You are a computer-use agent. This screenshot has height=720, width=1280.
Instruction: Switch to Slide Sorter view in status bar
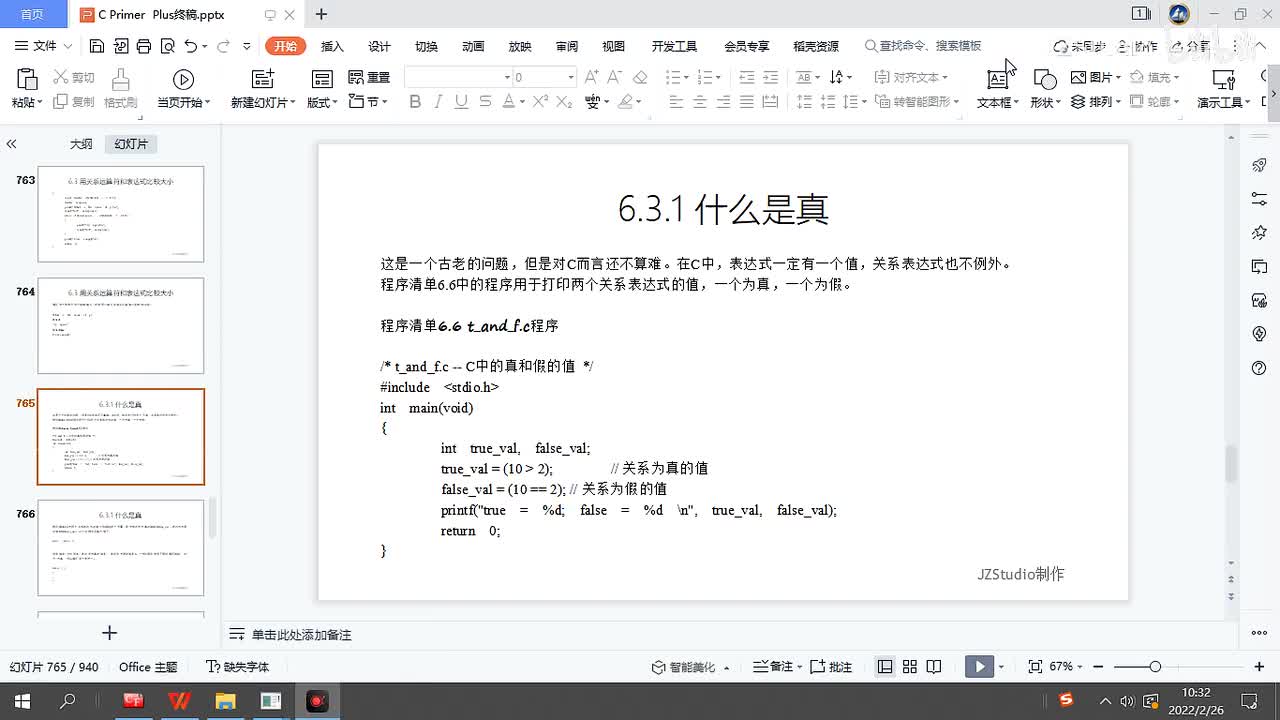tap(910, 666)
